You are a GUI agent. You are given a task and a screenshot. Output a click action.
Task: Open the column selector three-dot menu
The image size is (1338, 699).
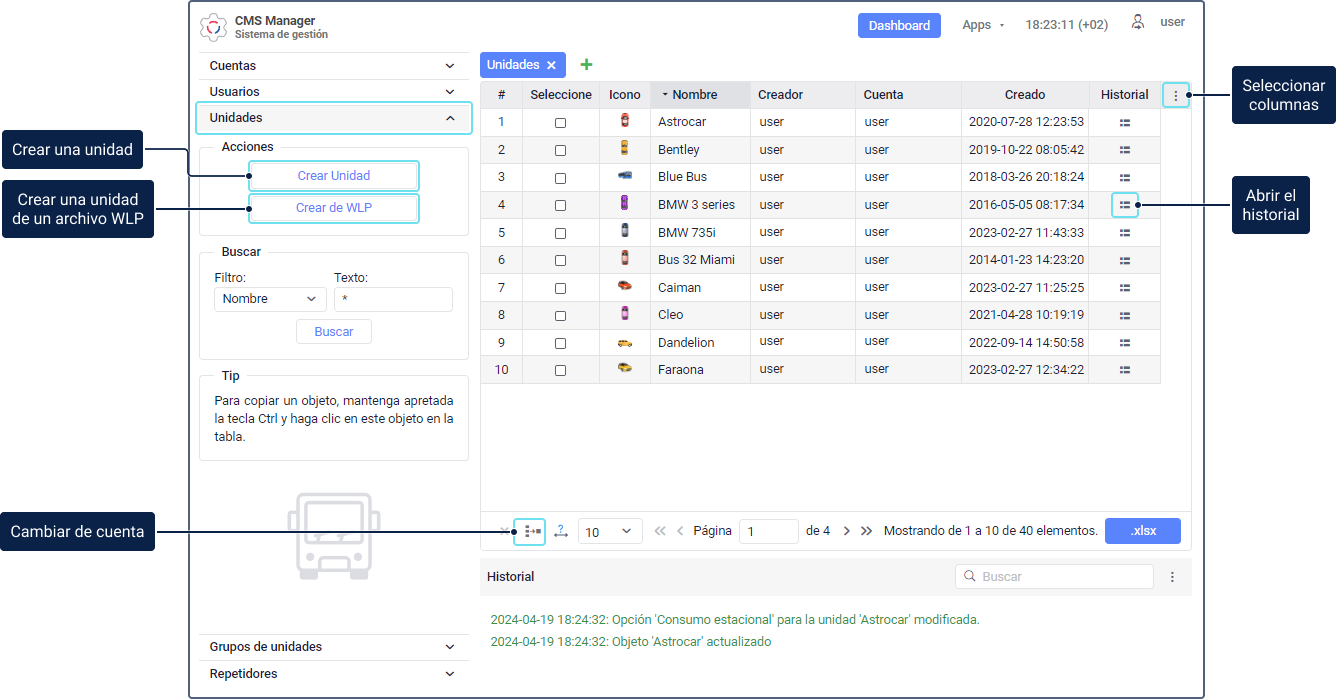(1175, 95)
